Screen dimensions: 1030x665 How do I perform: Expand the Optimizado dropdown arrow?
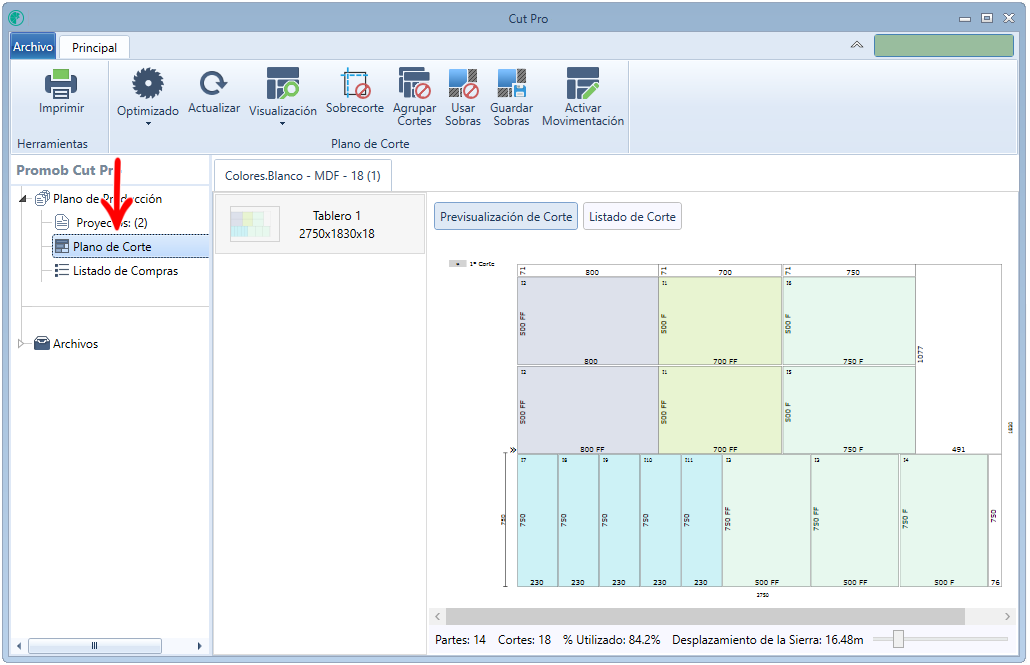coord(148,124)
